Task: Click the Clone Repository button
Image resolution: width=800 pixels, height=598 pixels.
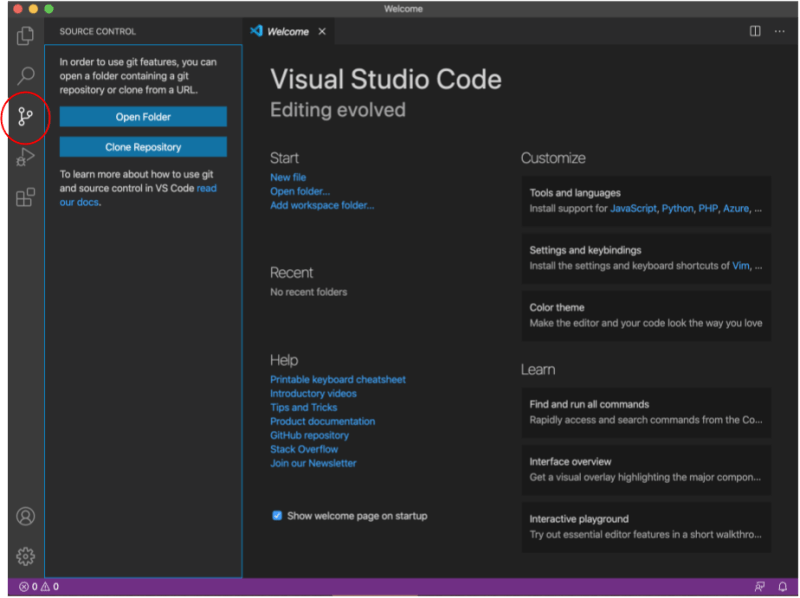Action: [141, 146]
